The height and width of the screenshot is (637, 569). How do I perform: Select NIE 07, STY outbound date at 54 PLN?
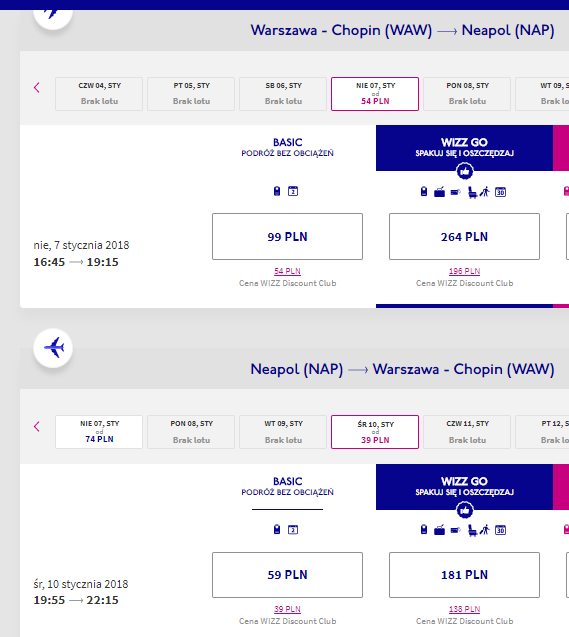pos(375,94)
